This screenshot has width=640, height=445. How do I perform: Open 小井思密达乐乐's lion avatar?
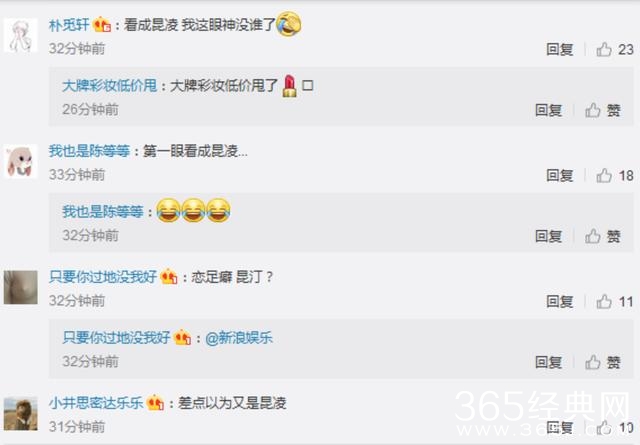tap(20, 414)
